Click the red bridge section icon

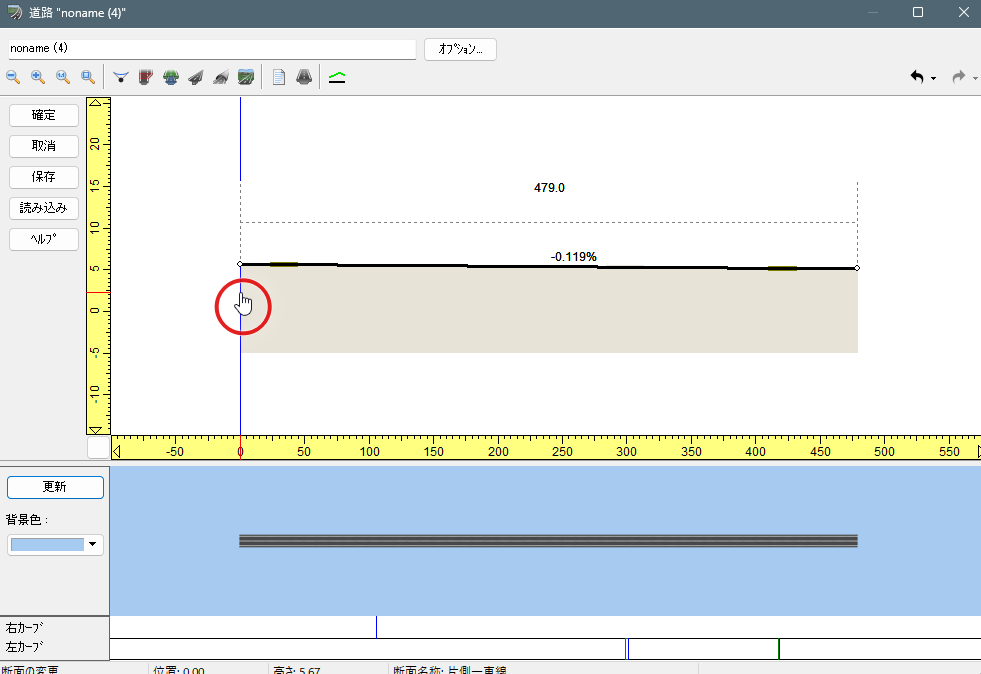click(x=146, y=78)
